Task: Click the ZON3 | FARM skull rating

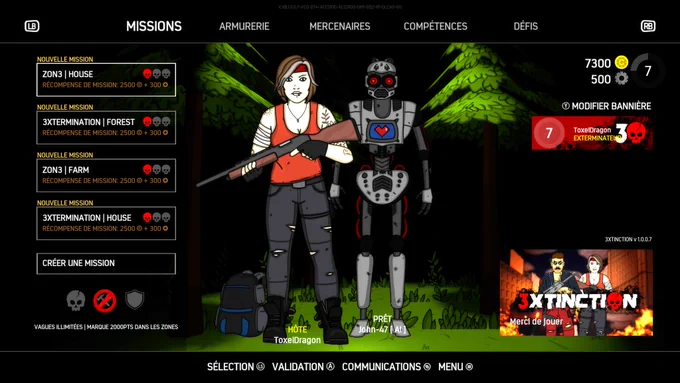Action: pos(157,170)
